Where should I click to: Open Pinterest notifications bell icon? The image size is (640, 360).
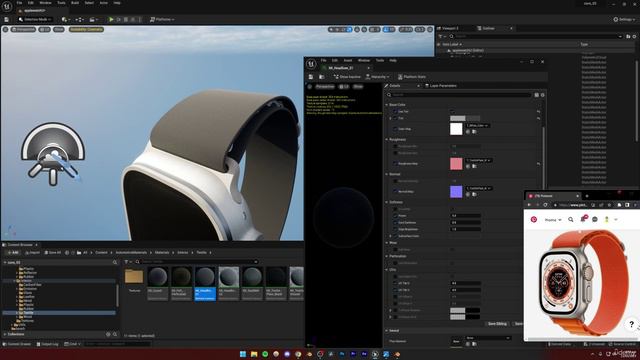coord(583,219)
